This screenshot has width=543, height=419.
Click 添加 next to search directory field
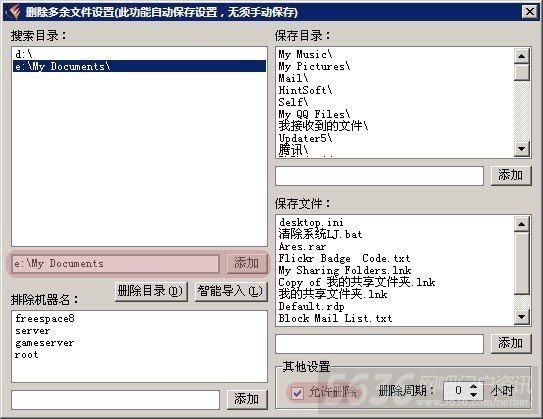(247, 264)
